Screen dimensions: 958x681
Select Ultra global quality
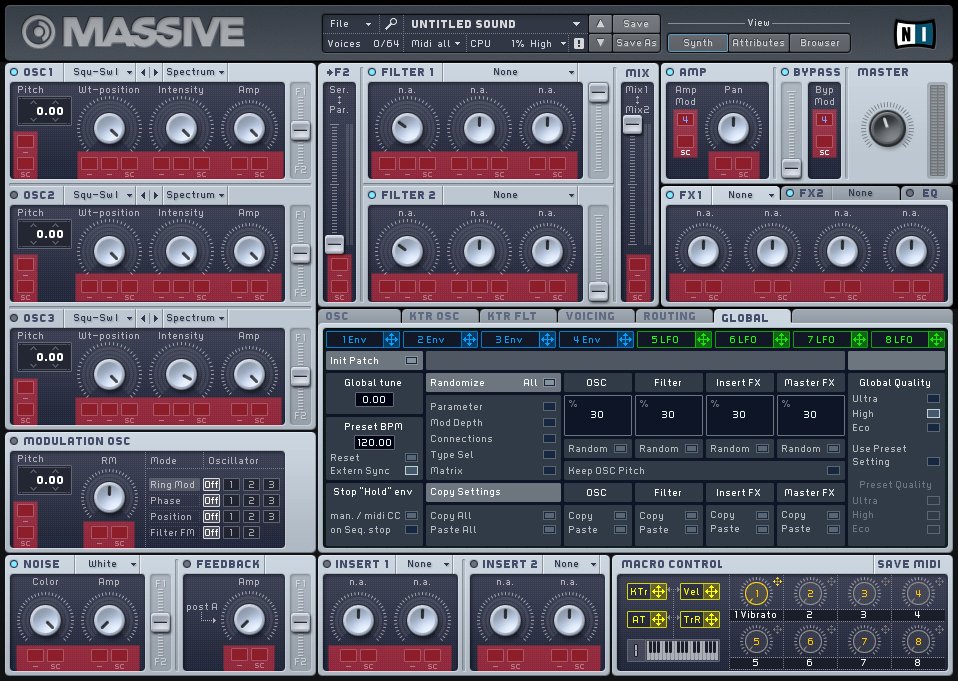coord(933,399)
